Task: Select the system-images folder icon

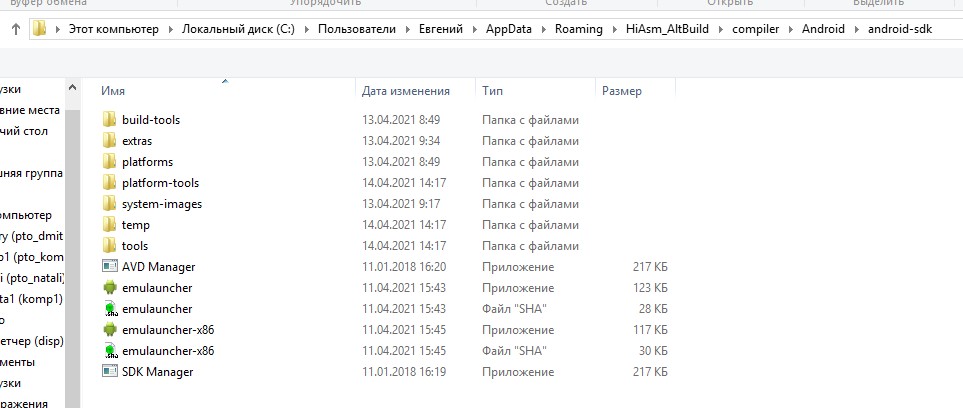Action: [109, 203]
